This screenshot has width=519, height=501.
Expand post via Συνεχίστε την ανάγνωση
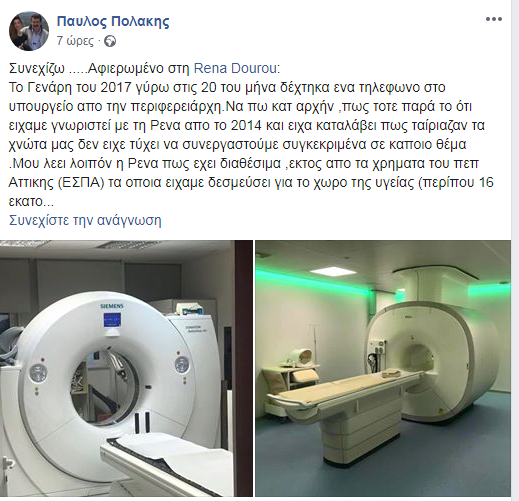85,220
